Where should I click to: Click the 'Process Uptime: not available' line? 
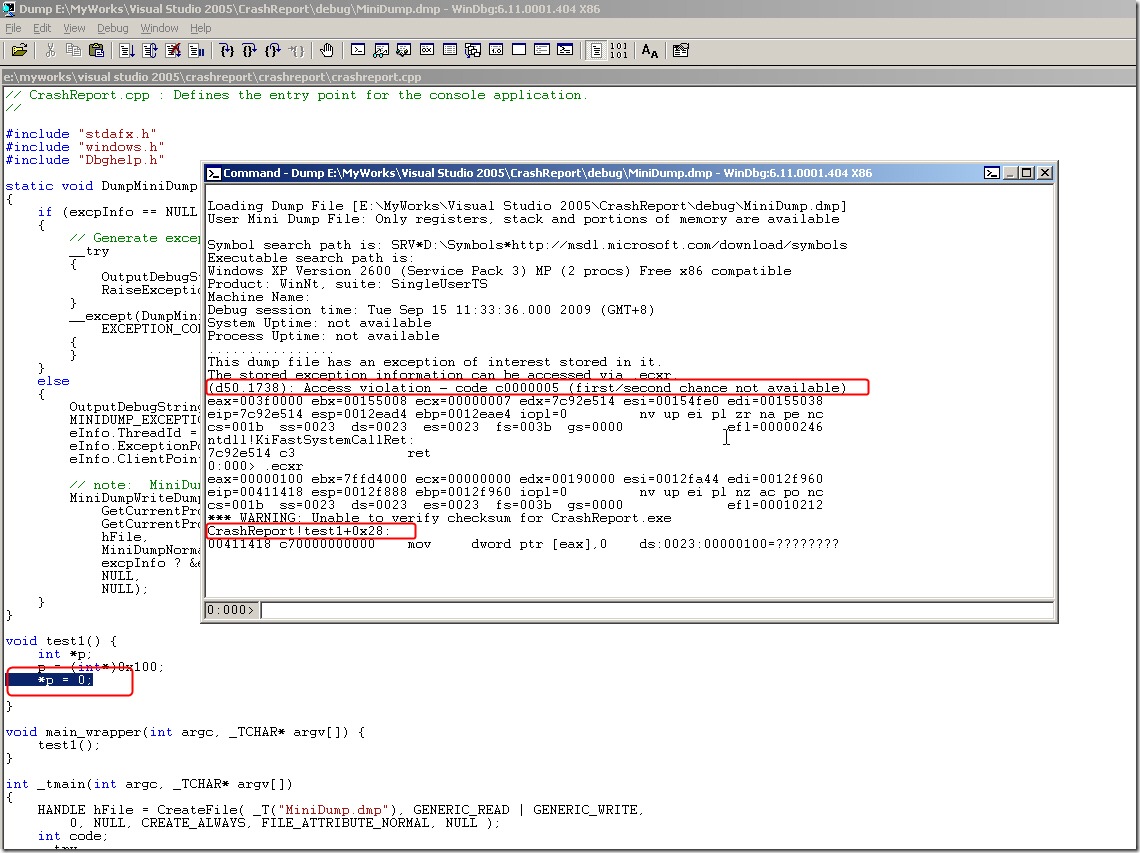(x=324, y=336)
